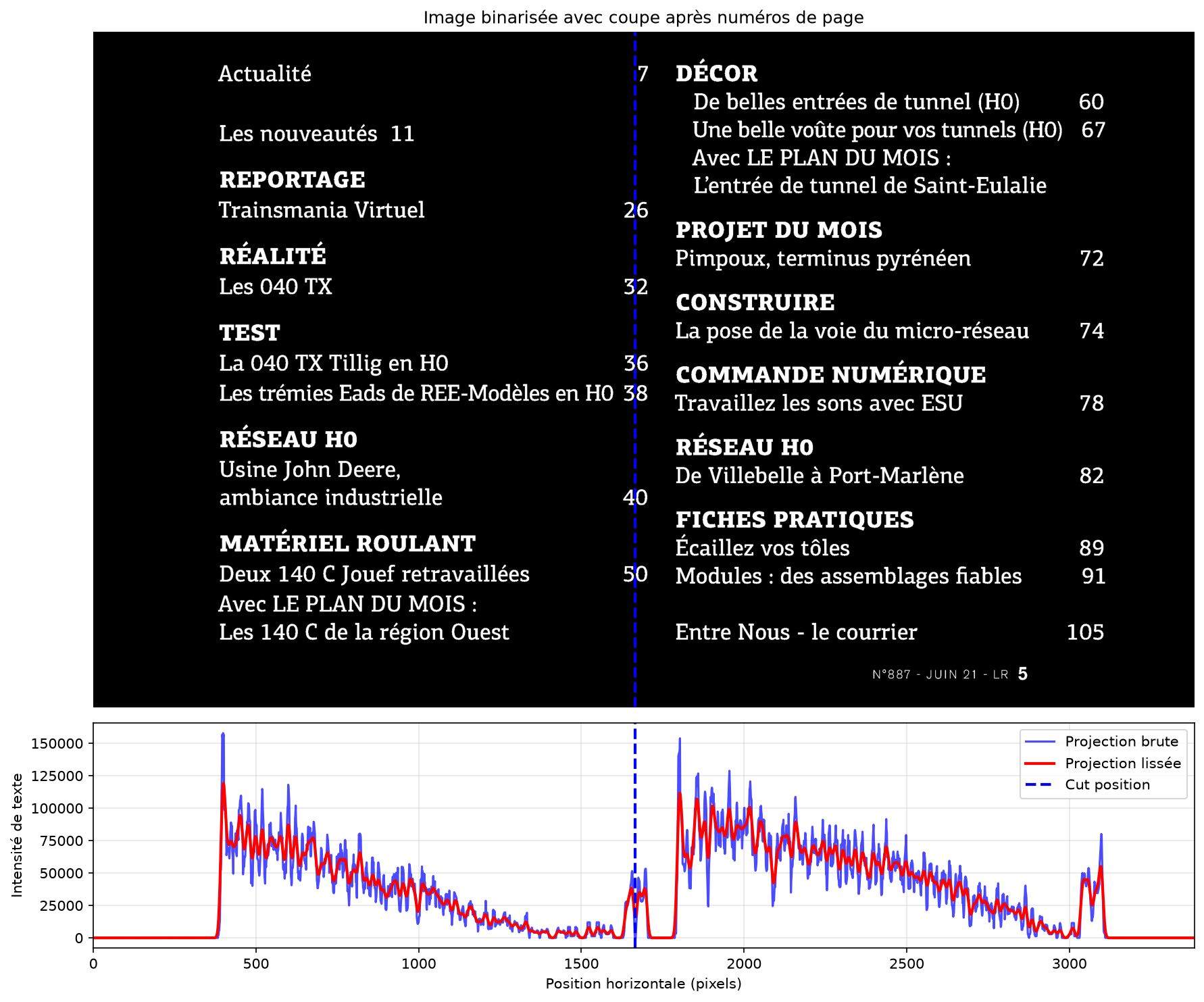Viewport: 1204px width, 1002px height.
Task: Click the "PROJET DU MOIS" heading
Action: tap(779, 230)
